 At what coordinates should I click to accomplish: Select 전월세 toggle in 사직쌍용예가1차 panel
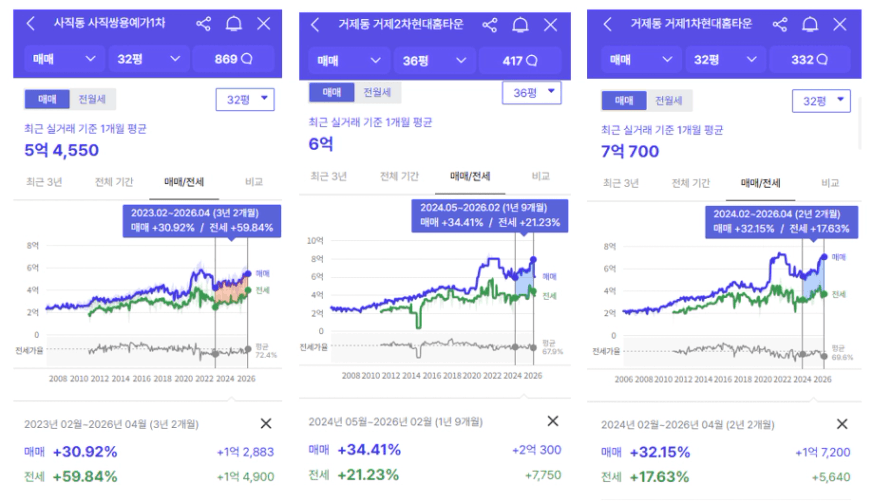90,99
